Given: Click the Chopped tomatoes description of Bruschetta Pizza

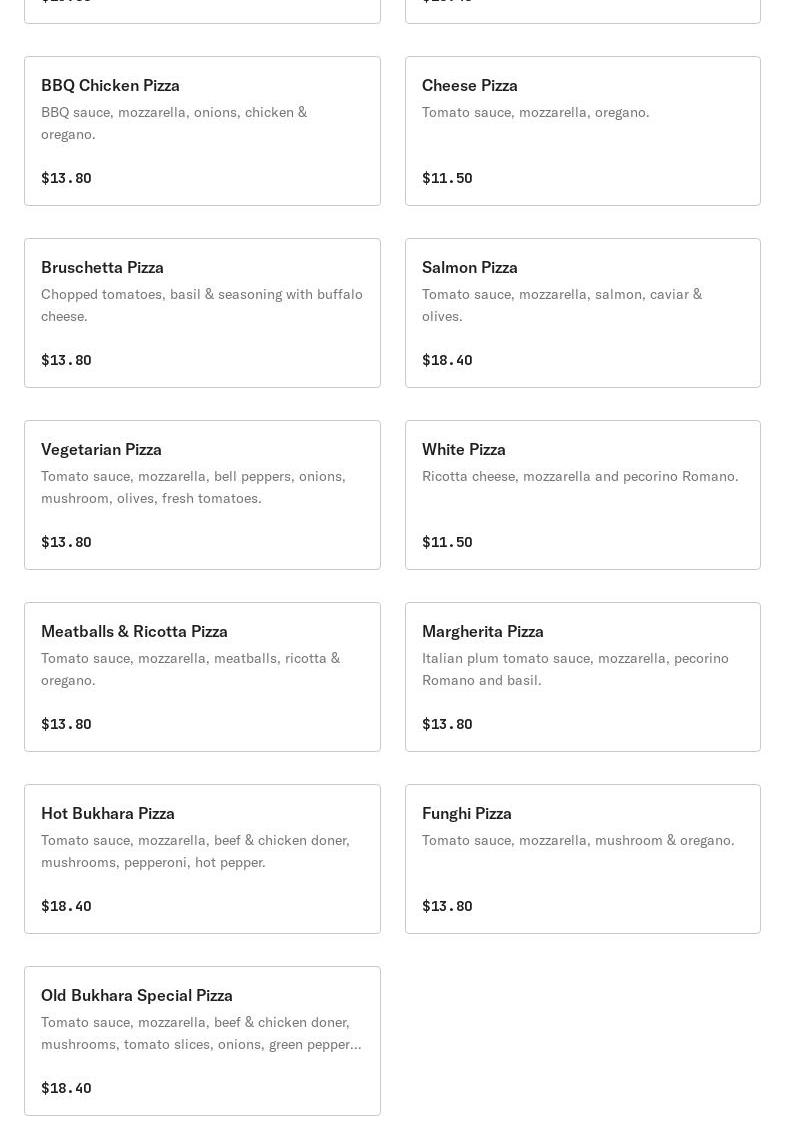Looking at the screenshot, I should pyautogui.click(x=201, y=305).
